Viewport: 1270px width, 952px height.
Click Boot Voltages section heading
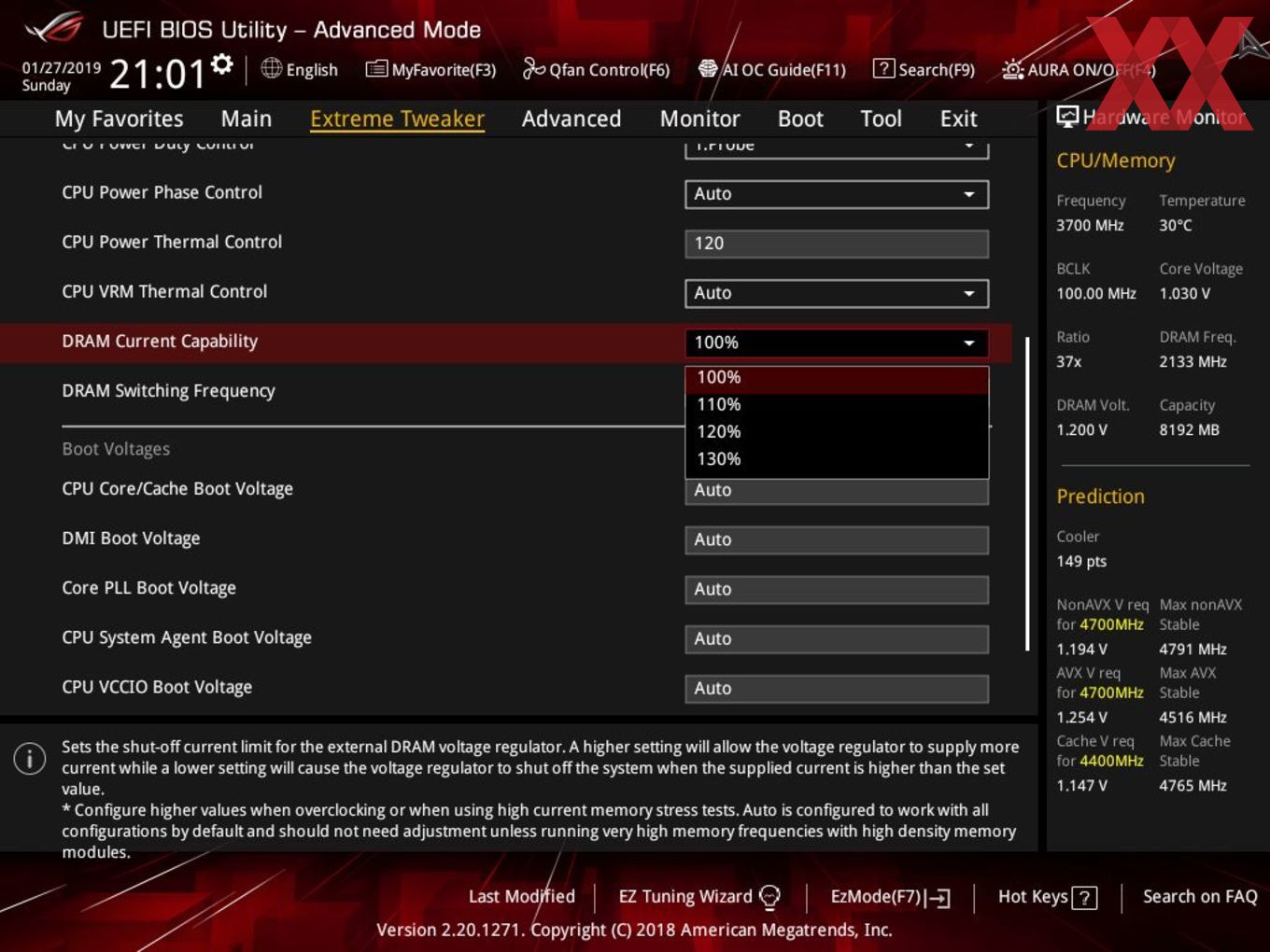coord(116,449)
